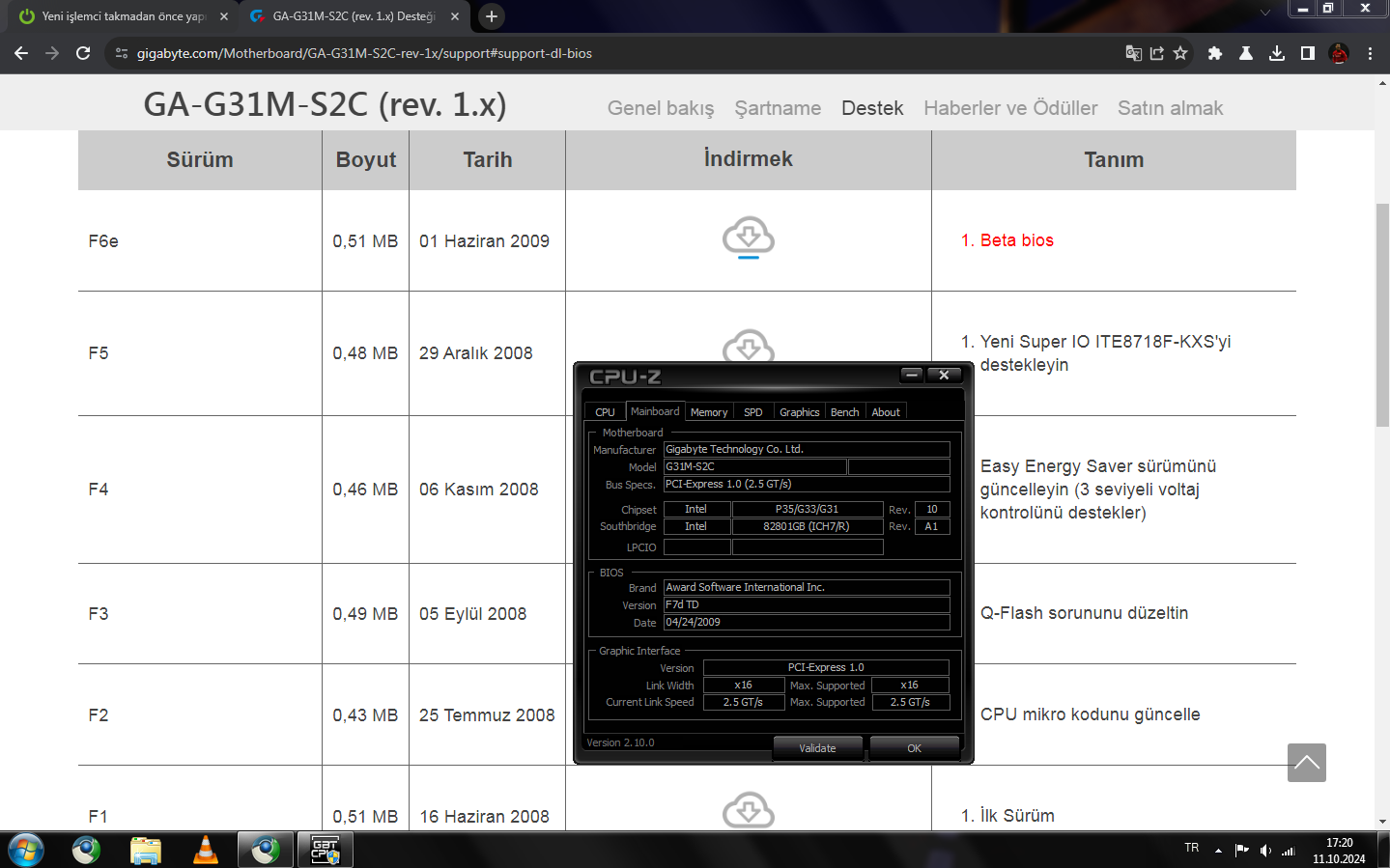Toggle the Chrome side panel
Image resolution: width=1390 pixels, height=868 pixels.
[1308, 53]
